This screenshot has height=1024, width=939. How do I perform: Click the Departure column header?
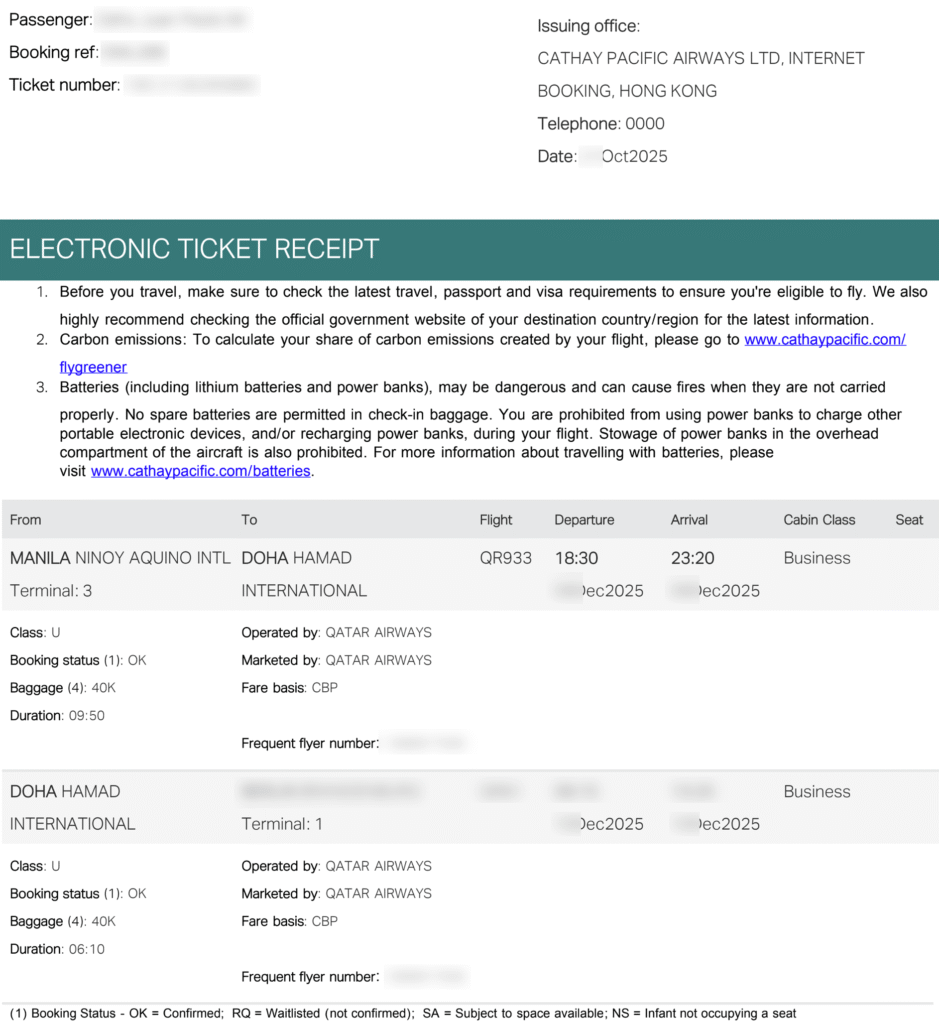pos(584,520)
